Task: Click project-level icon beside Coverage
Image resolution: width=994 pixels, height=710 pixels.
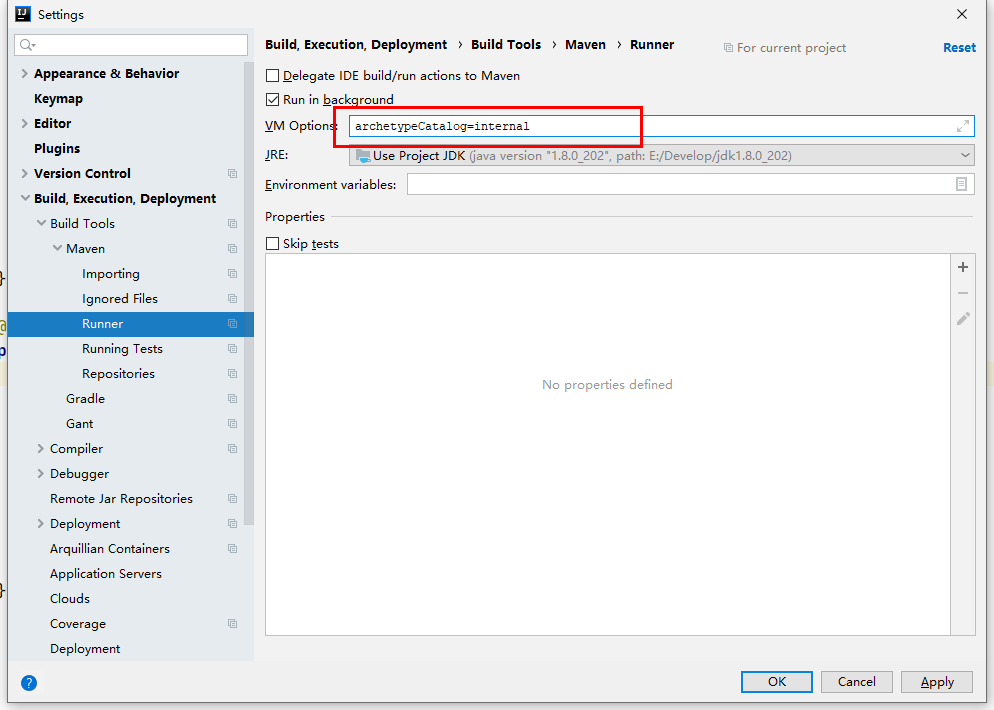Action: tap(233, 624)
